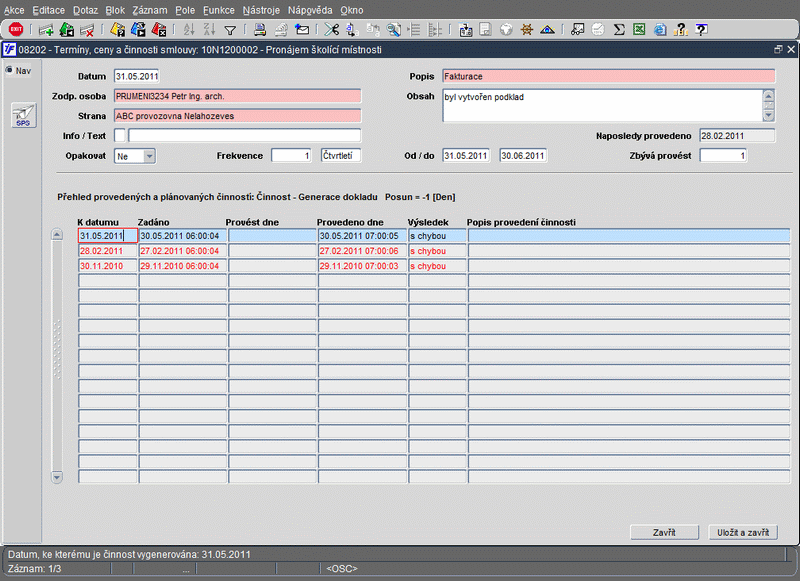This screenshot has height=581, width=800.
Task: Click the Zavřít button
Action: point(664,532)
